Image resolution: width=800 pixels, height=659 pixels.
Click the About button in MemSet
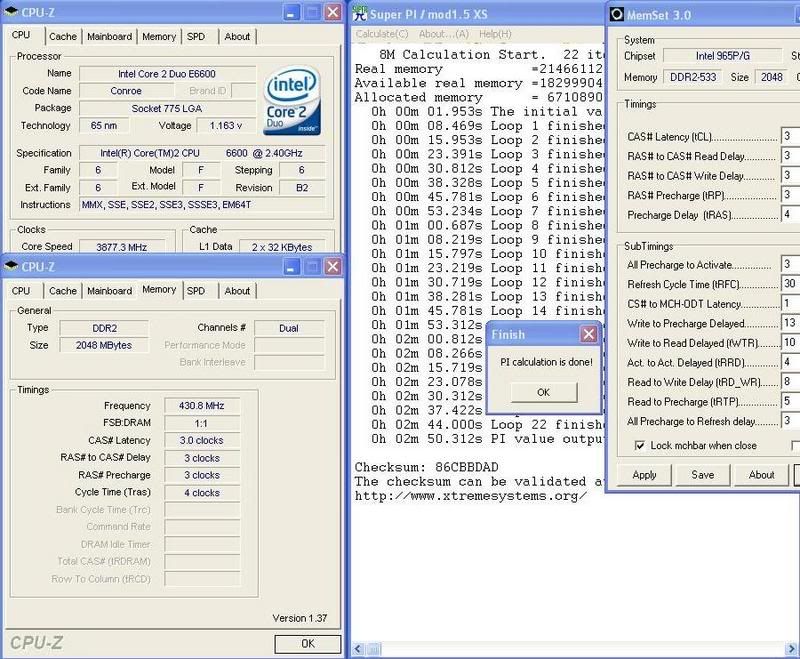click(x=761, y=475)
